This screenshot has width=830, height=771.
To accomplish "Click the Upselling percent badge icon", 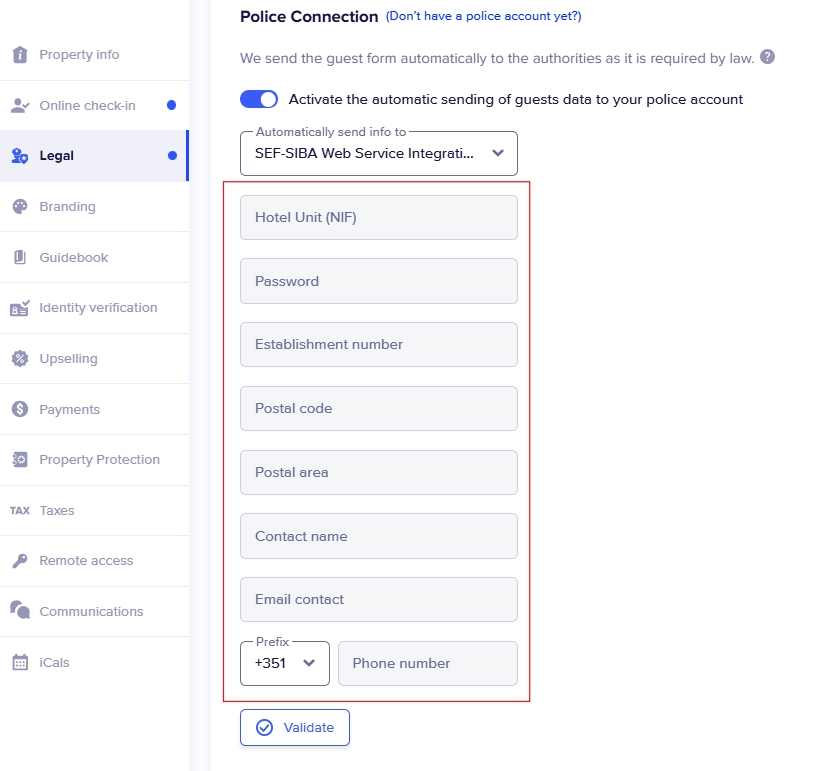I will (20, 359).
